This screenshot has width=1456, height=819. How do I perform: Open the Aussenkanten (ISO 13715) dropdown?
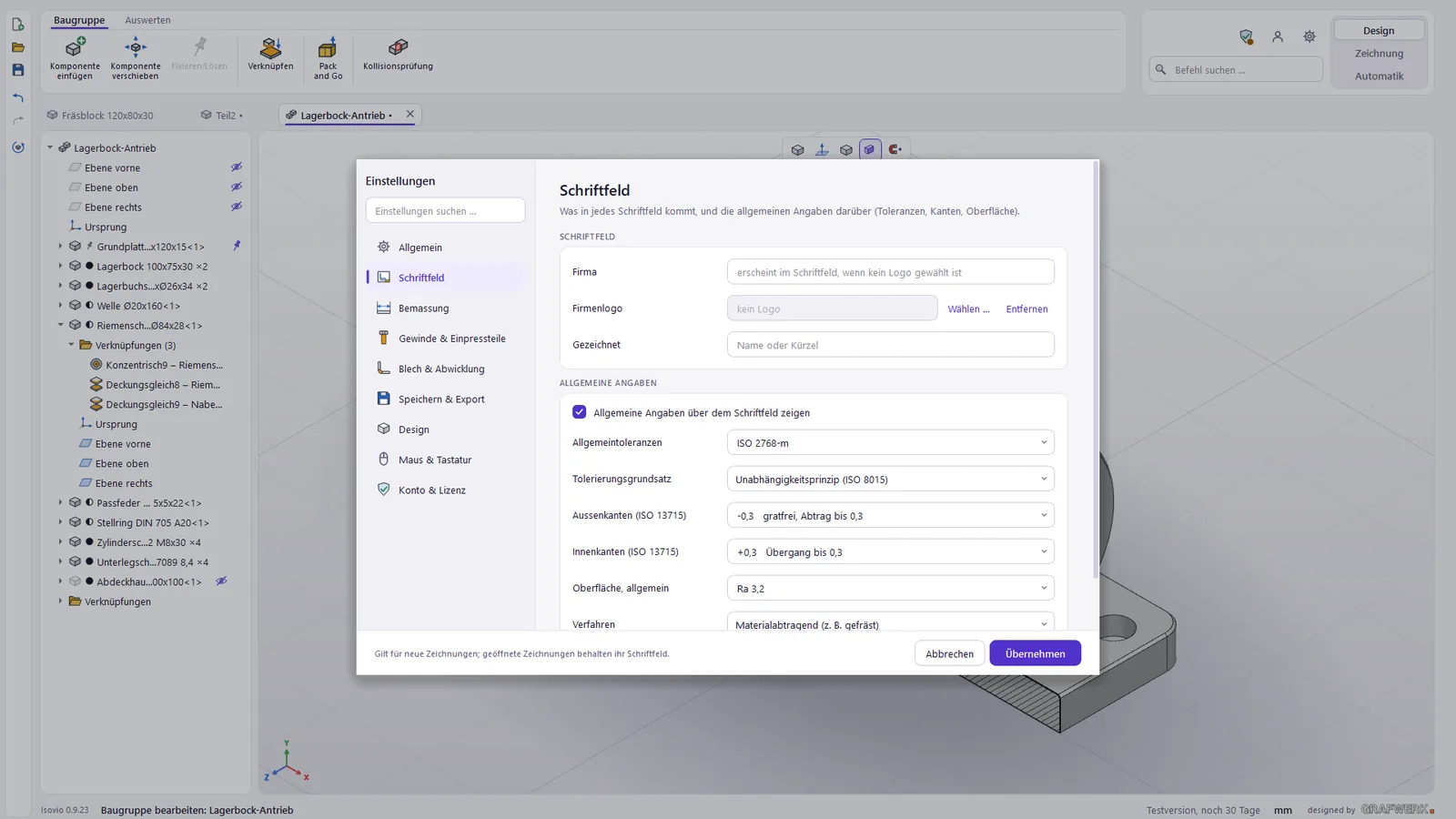891,516
